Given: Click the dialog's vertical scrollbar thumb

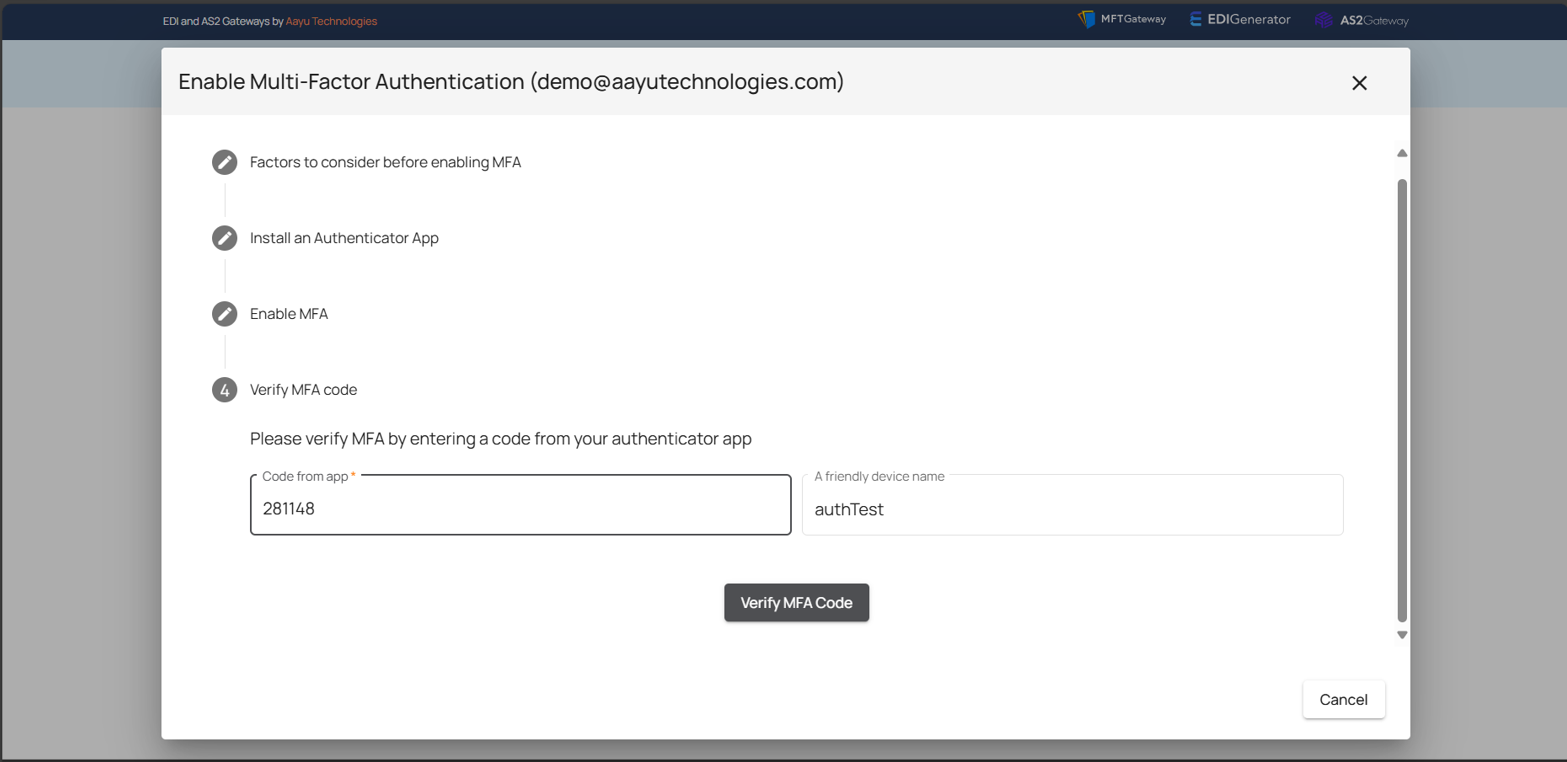Looking at the screenshot, I should [x=1402, y=400].
